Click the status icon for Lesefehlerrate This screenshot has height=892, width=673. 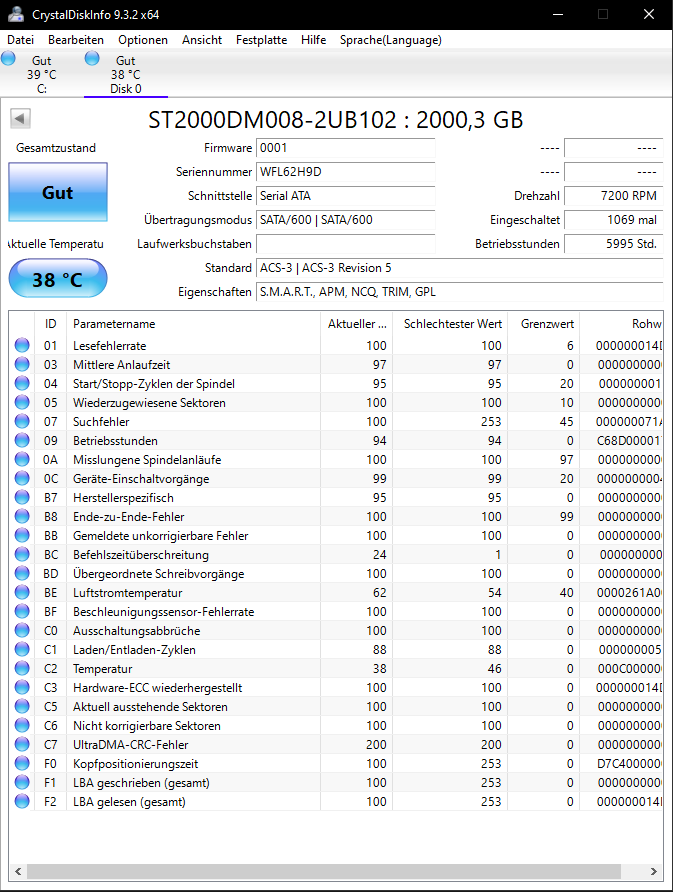22,345
